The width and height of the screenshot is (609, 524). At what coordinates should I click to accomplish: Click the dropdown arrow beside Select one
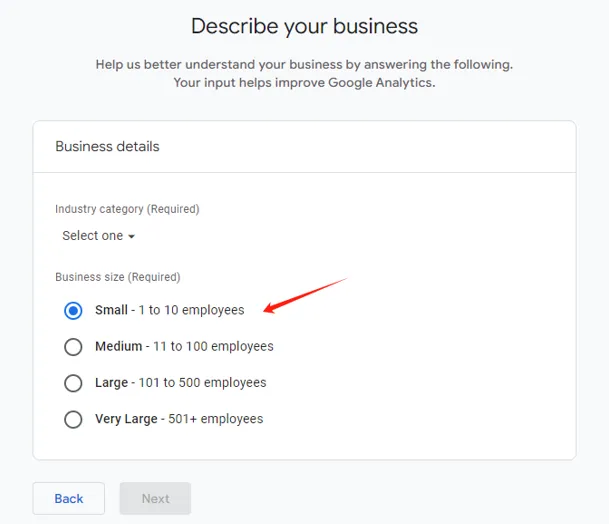point(131,236)
